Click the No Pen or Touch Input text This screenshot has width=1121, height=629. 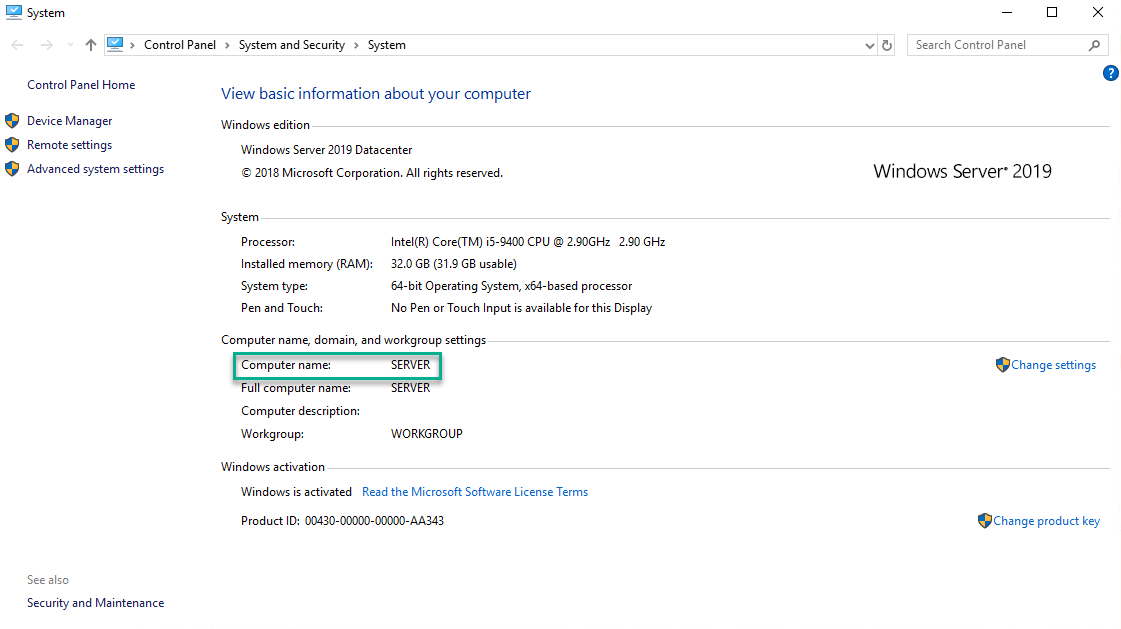[521, 309]
